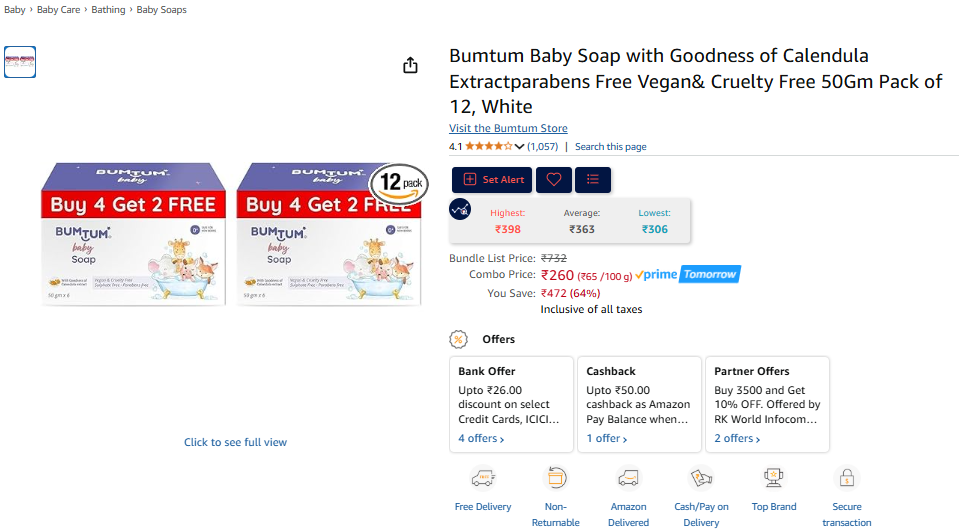
Task: Click the Top Brand award icon
Action: (x=774, y=478)
